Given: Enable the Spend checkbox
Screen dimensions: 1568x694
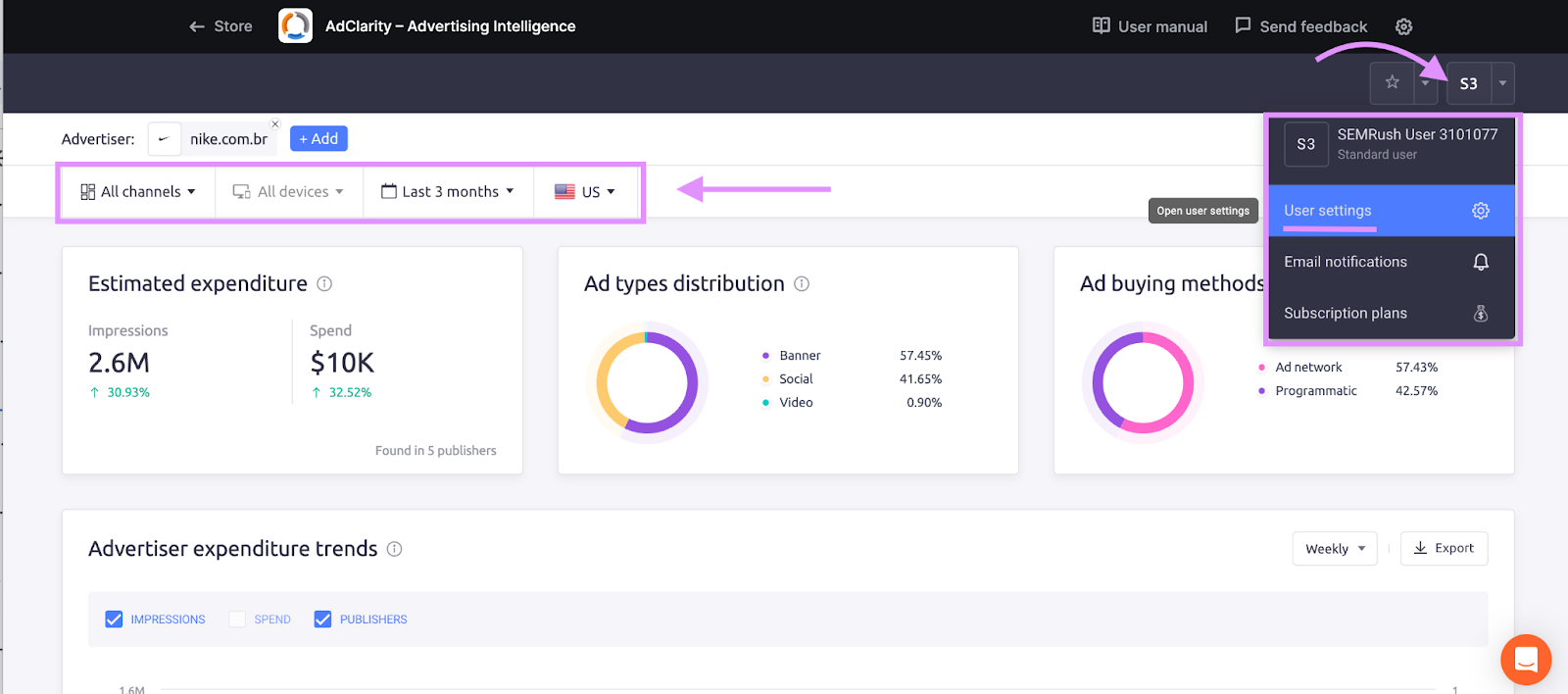Looking at the screenshot, I should pyautogui.click(x=237, y=620).
